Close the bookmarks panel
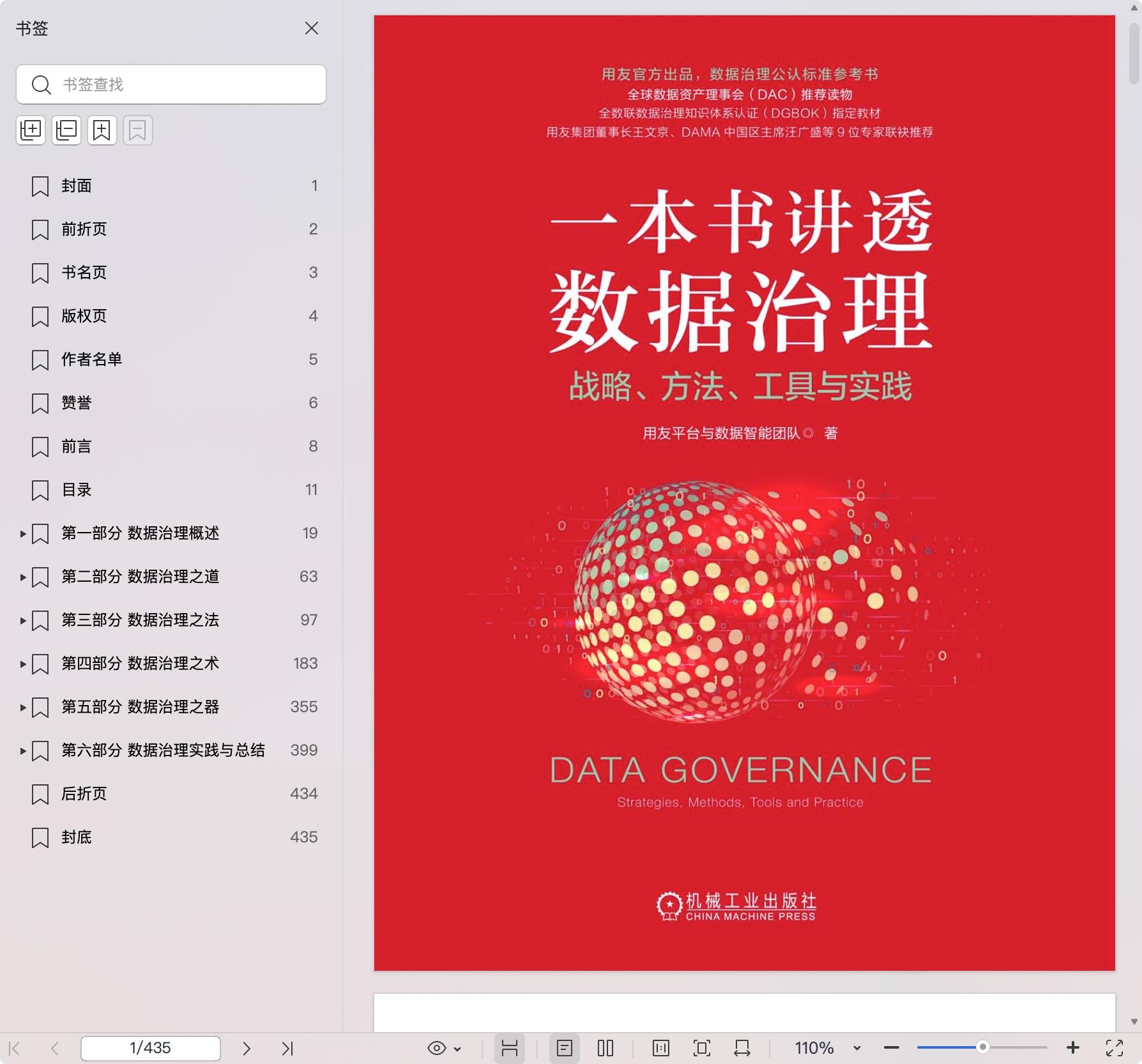Image resolution: width=1142 pixels, height=1064 pixels. (311, 28)
